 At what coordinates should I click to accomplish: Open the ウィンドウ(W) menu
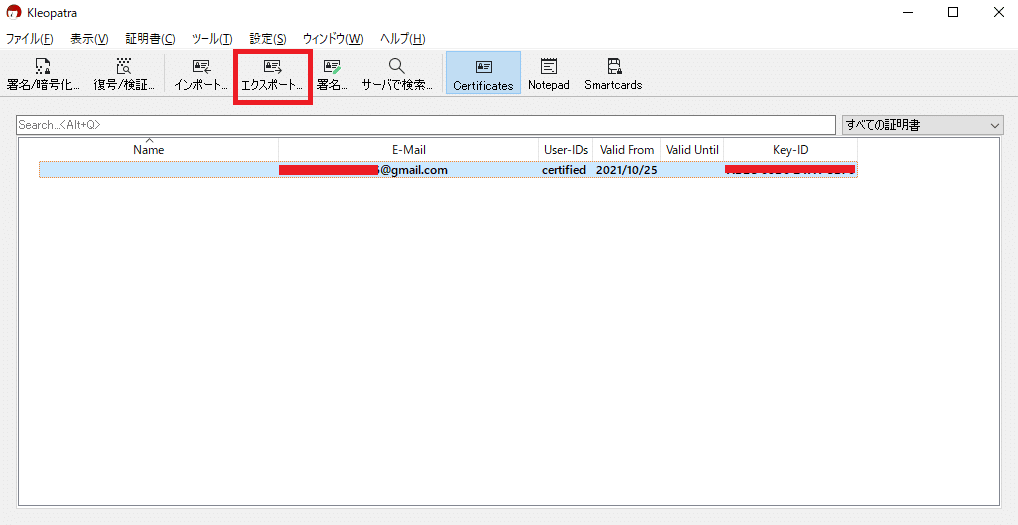coord(333,39)
